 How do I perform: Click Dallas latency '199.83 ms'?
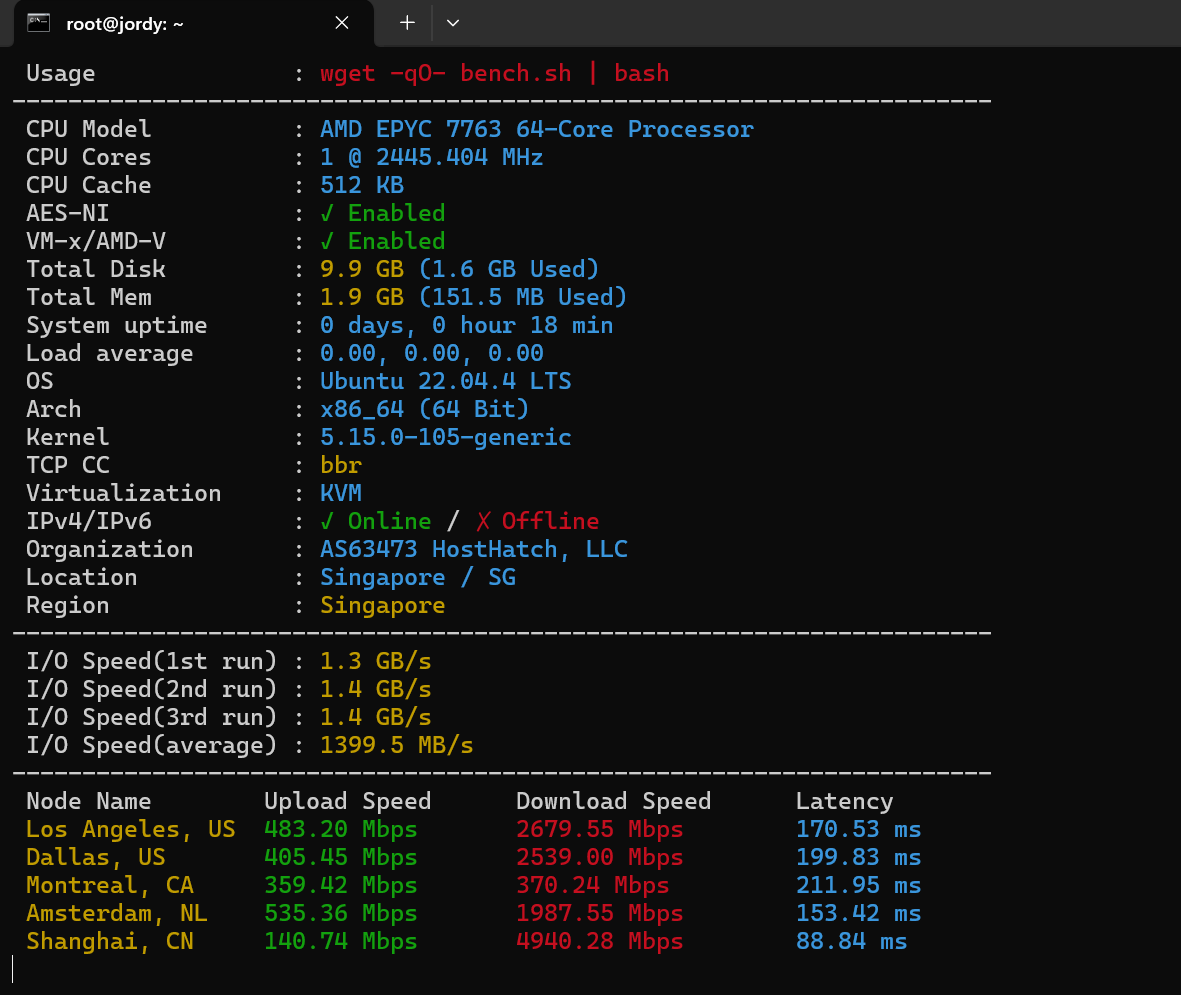tap(859, 857)
